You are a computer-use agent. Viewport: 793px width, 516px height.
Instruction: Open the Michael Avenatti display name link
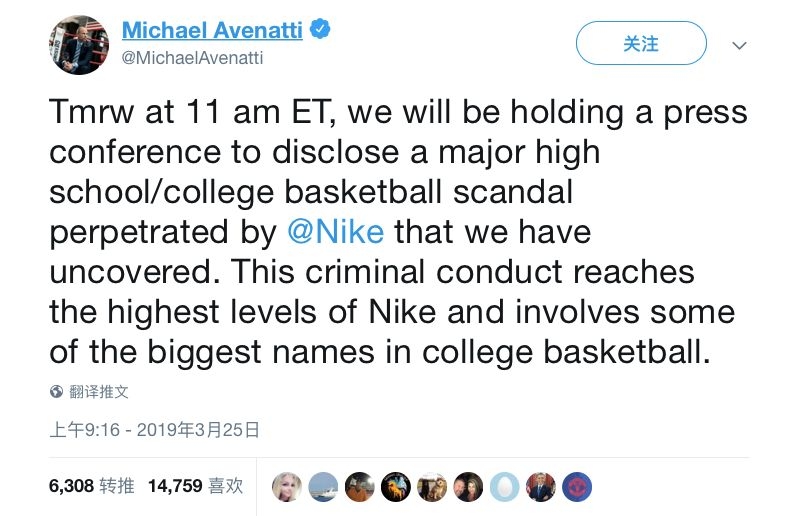pyautogui.click(x=212, y=30)
